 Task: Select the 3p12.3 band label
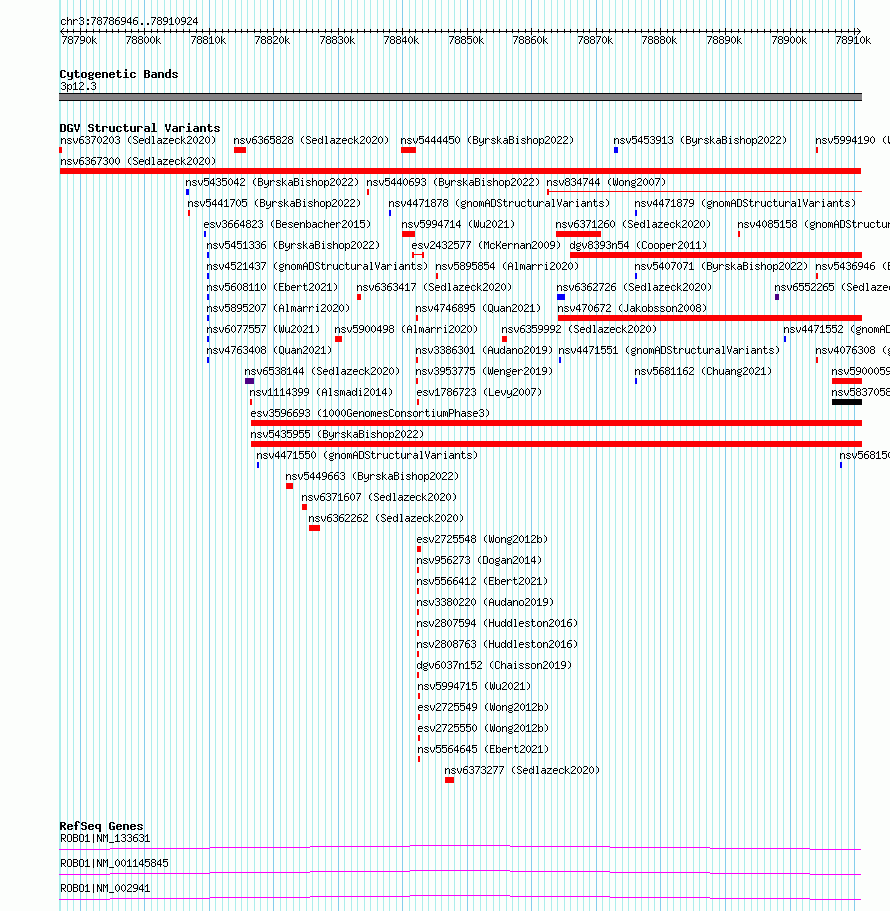coord(78,86)
